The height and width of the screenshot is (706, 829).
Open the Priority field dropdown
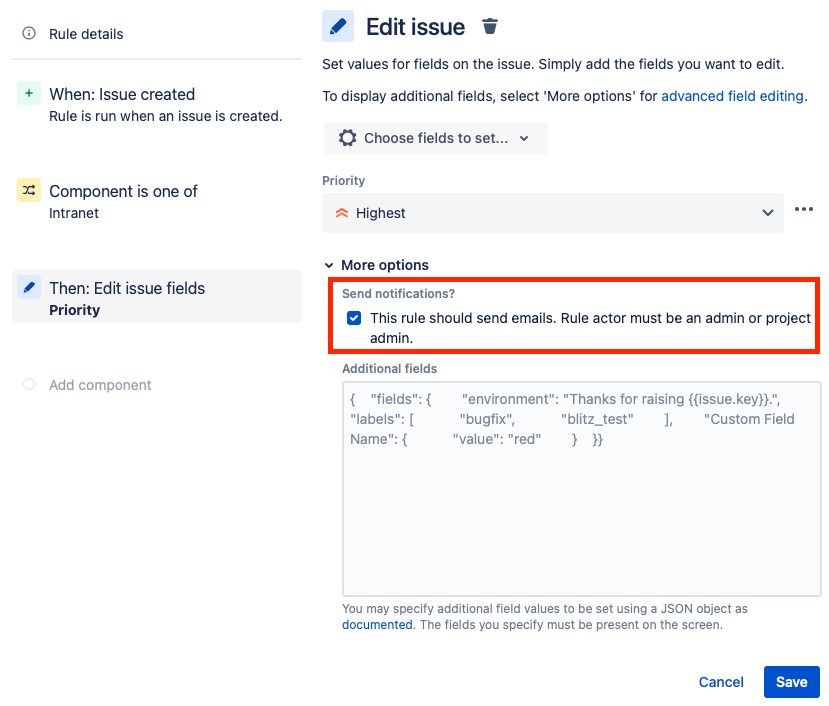tap(768, 212)
